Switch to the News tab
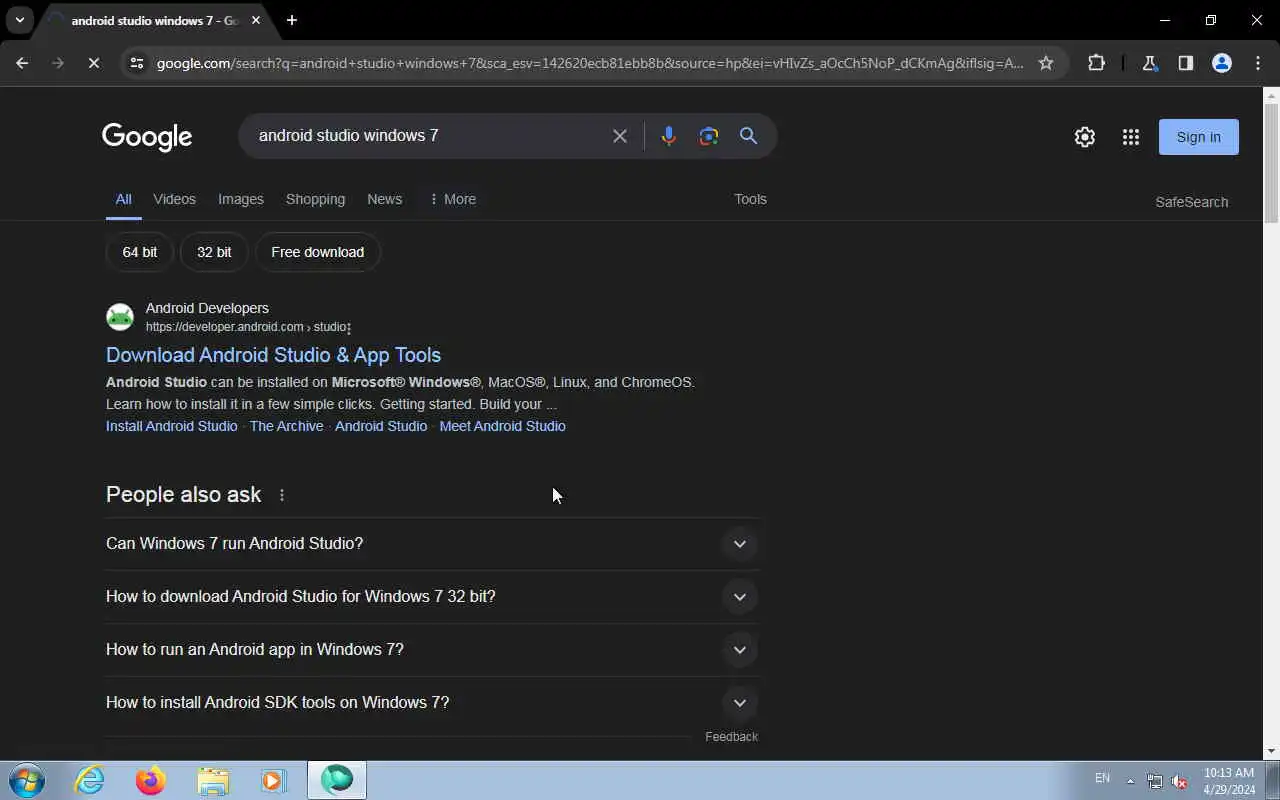 384,199
